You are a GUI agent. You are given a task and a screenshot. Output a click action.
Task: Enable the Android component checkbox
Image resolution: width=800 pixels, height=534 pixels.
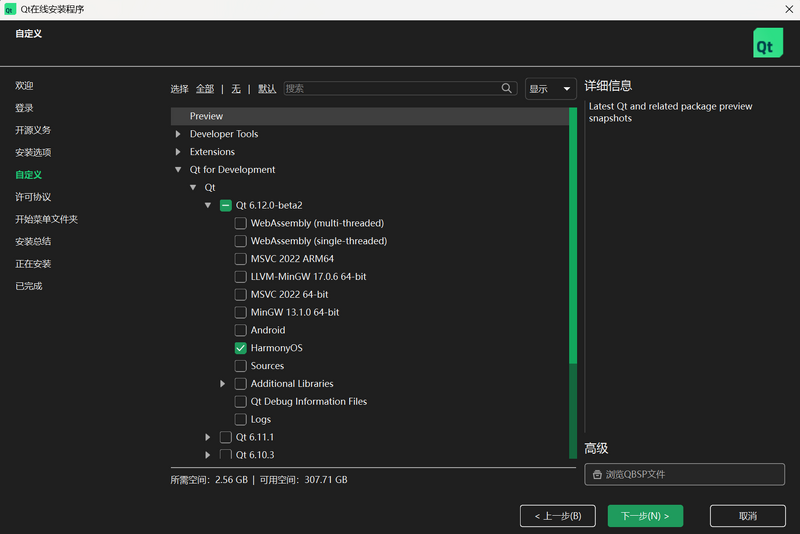click(x=240, y=330)
